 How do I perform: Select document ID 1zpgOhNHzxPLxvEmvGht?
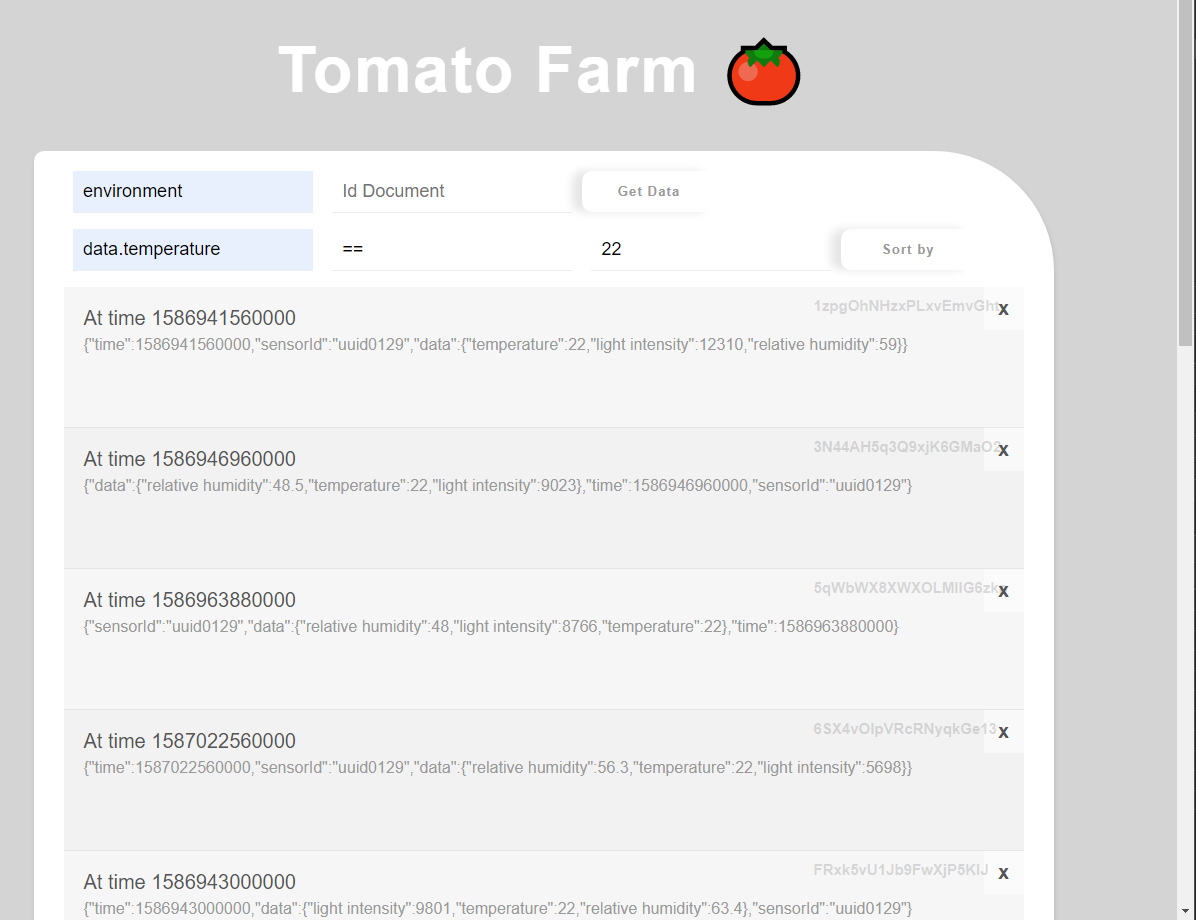[x=906, y=306]
